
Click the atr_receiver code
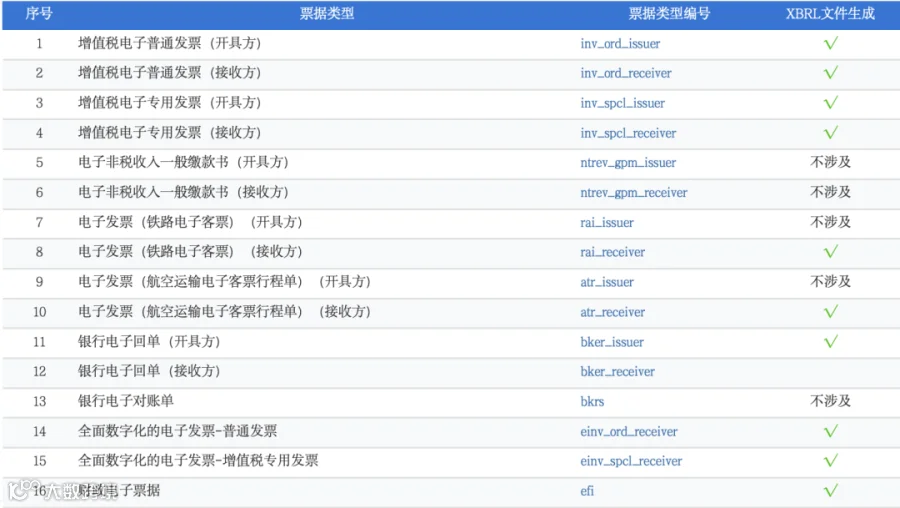[x=612, y=312]
